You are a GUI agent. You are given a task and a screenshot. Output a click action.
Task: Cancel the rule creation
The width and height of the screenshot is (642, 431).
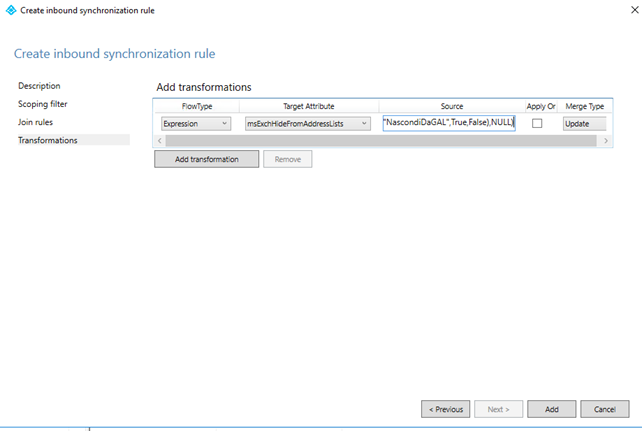coord(605,409)
